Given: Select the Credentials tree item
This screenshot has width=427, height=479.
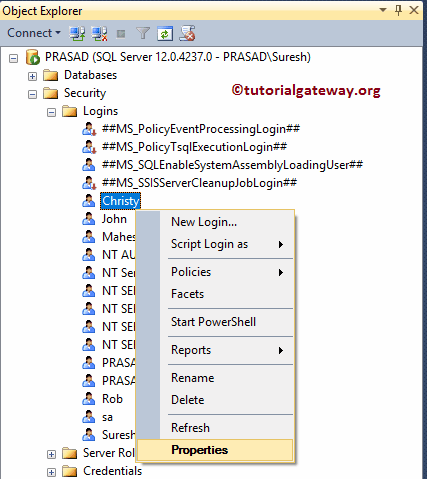Looking at the screenshot, I should click(112, 471).
